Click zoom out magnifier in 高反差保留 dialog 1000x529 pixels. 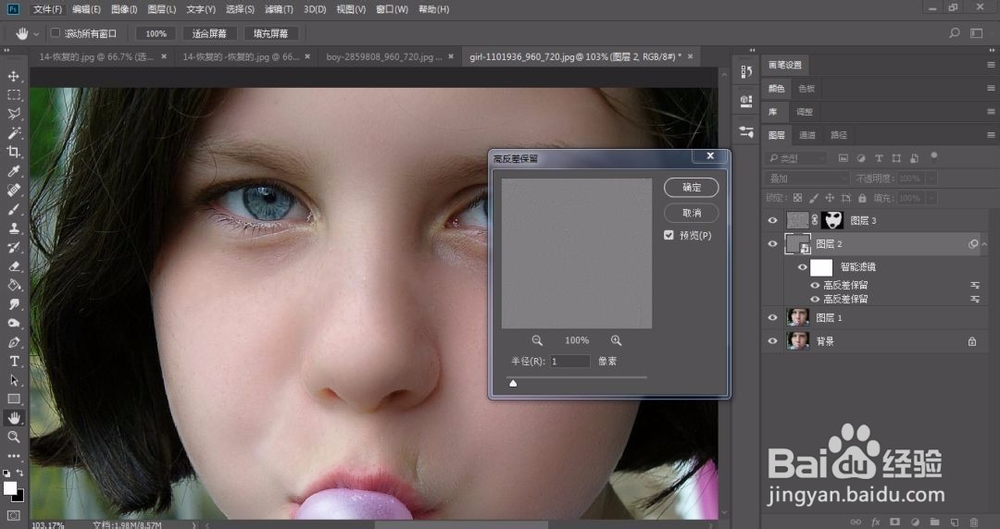click(x=537, y=341)
